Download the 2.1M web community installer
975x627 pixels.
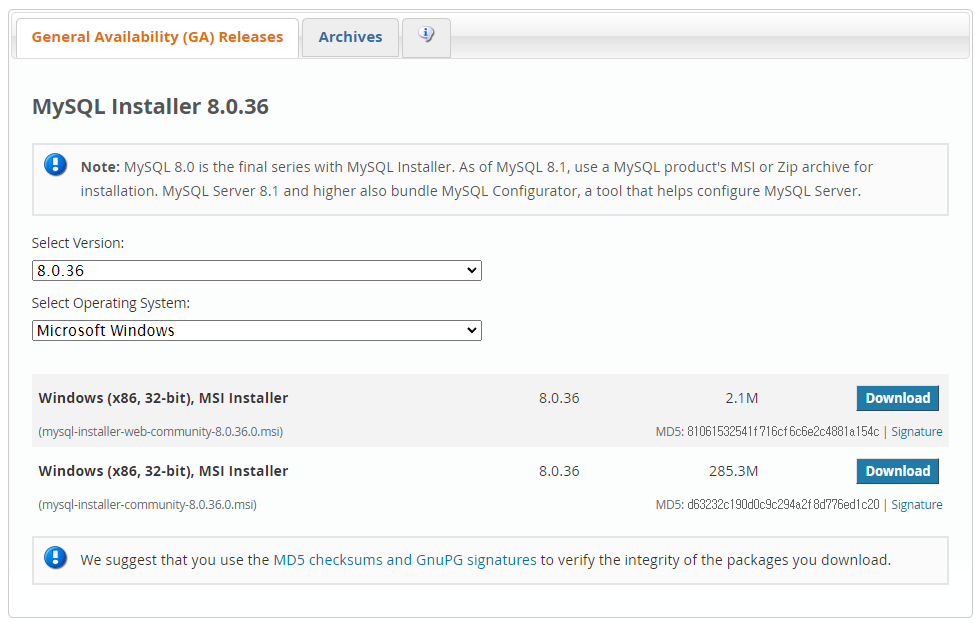pos(897,397)
